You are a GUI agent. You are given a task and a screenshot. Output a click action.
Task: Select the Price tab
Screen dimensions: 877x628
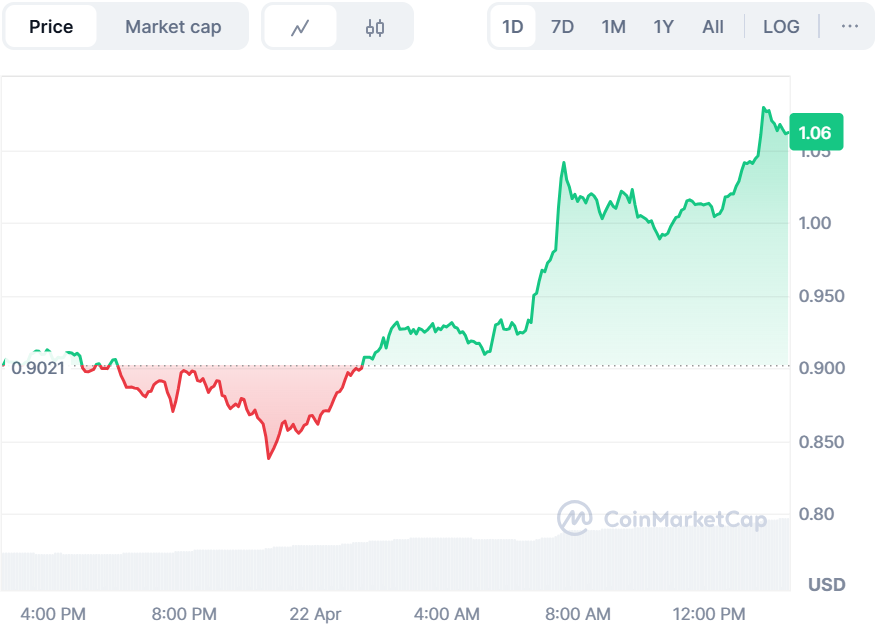click(51, 27)
